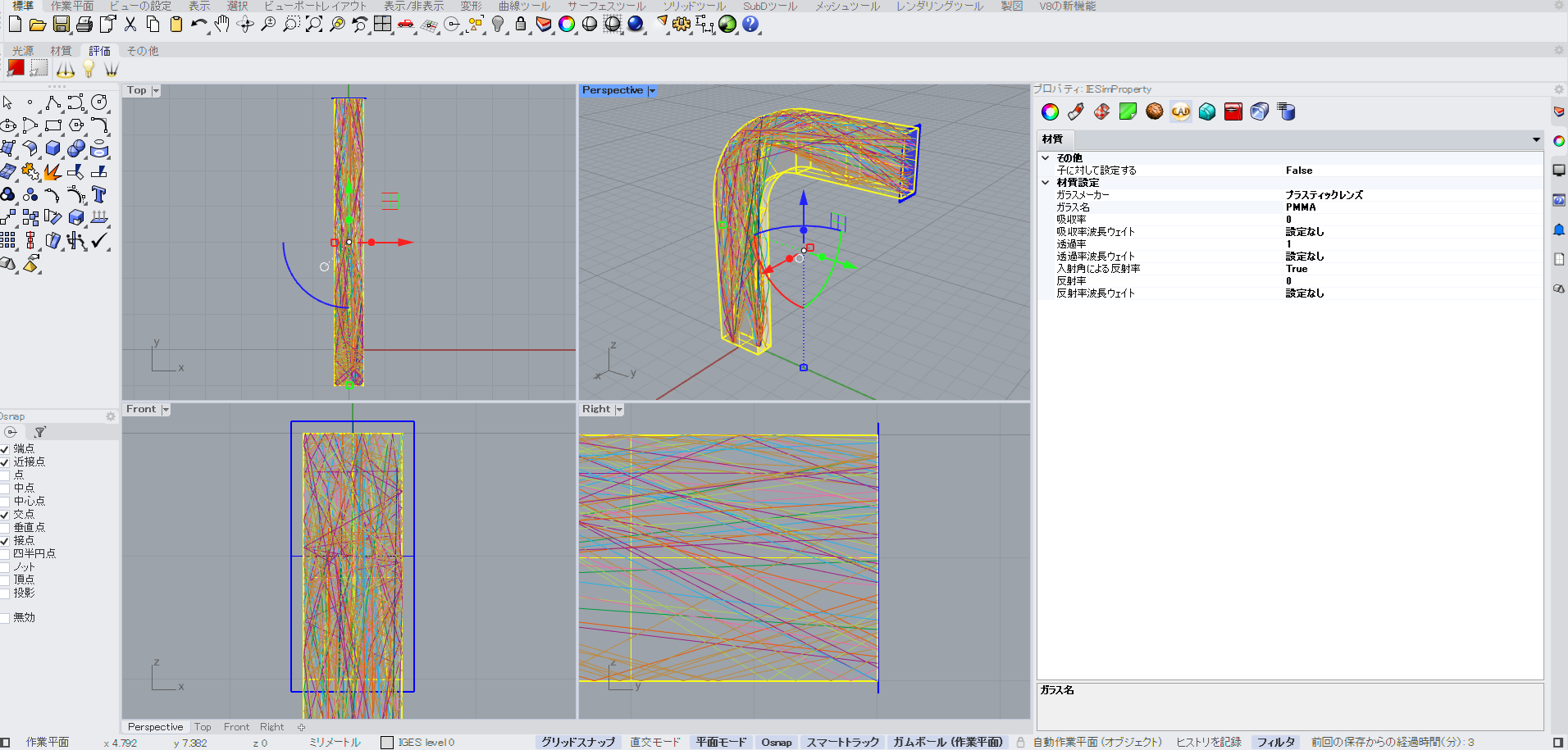Open the CAD properties page icon
The height and width of the screenshot is (750, 1568).
click(1180, 111)
